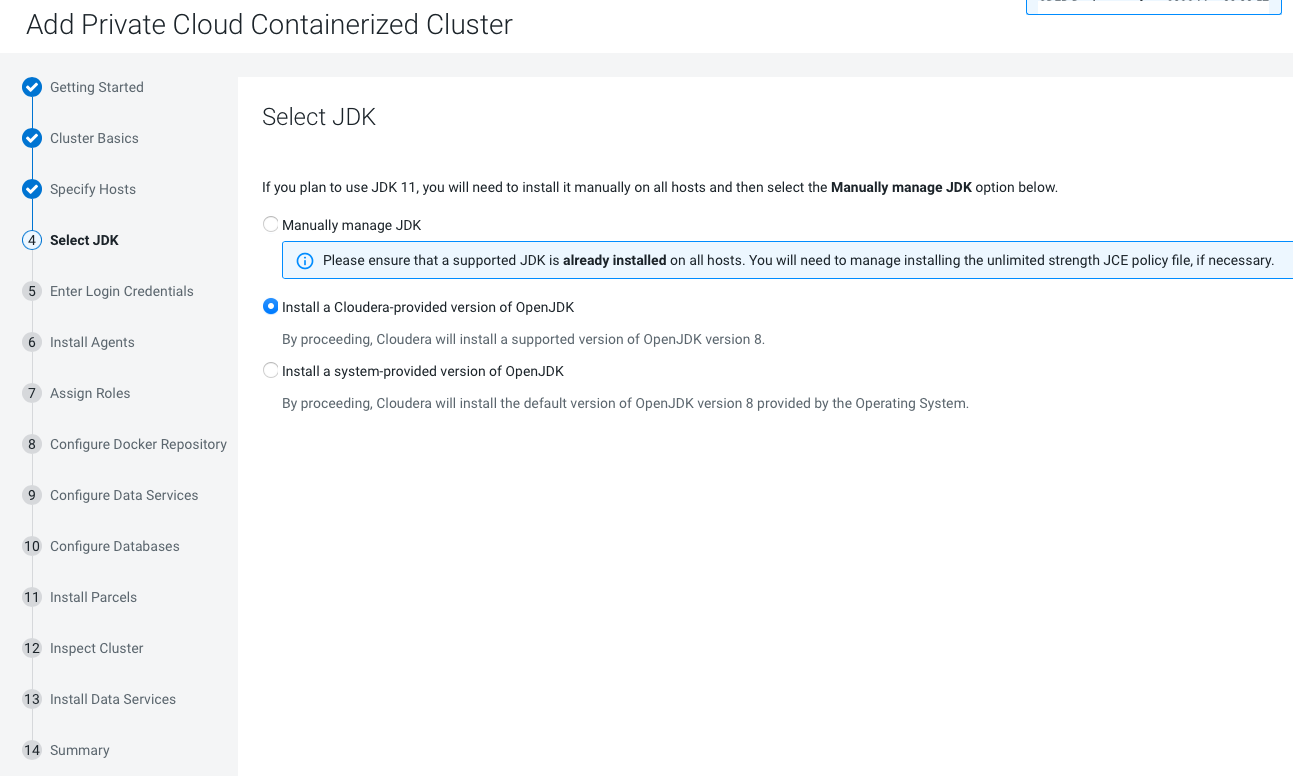Select Cloudera-provided OpenJDK radio option
Image resolution: width=1293 pixels, height=776 pixels.
[x=271, y=307]
